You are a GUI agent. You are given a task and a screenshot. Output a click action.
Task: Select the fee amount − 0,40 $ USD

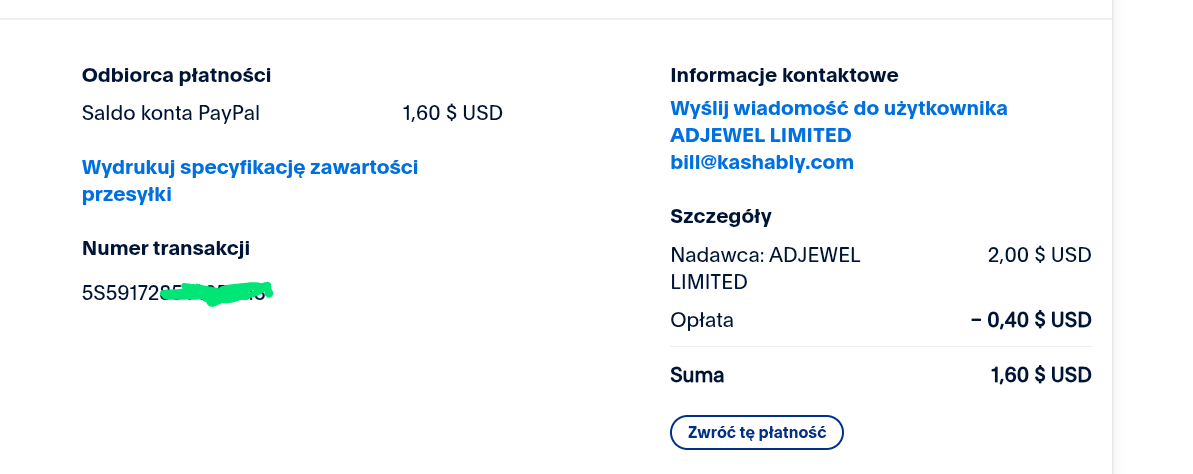point(1030,320)
